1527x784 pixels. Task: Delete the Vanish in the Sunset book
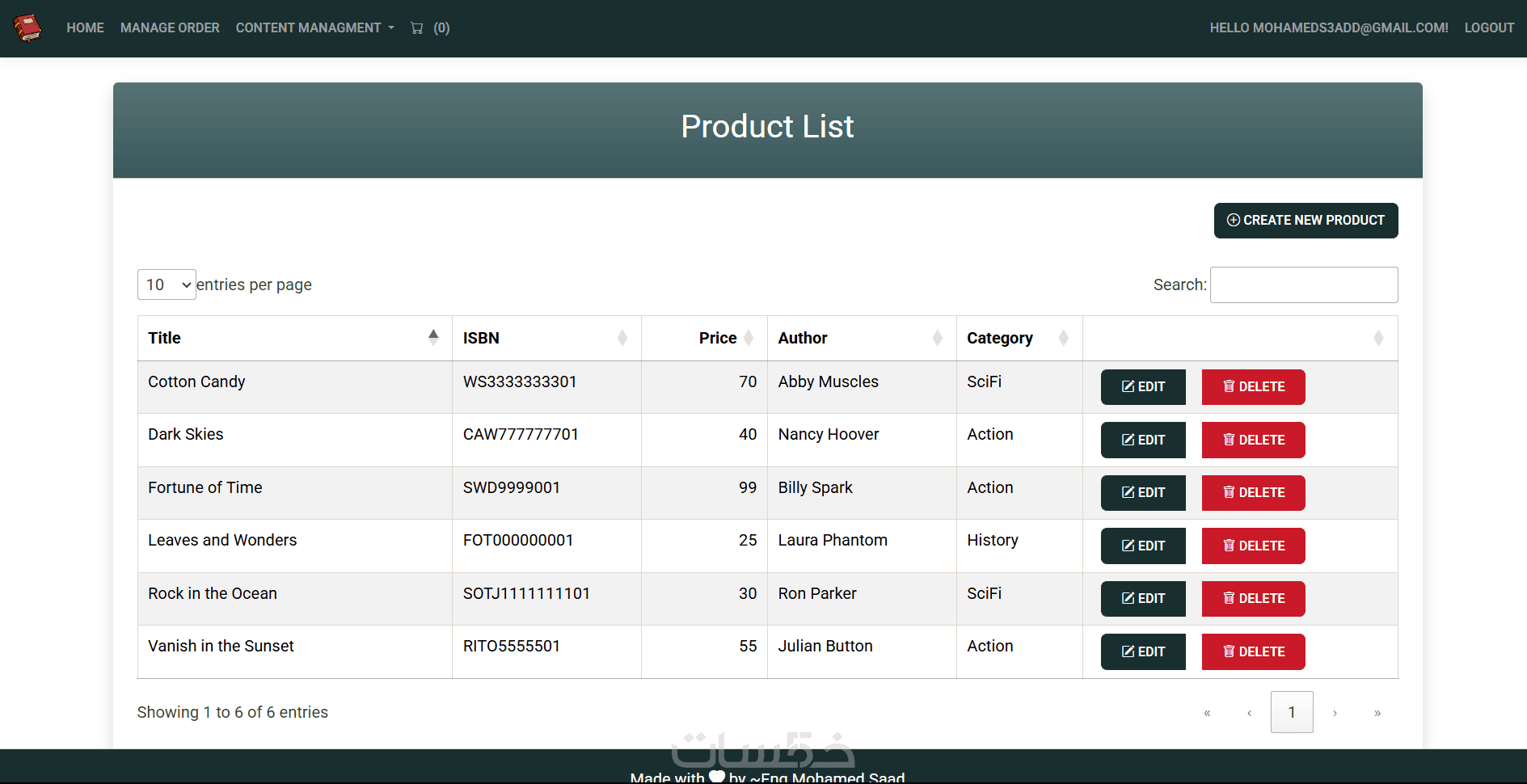1253,651
